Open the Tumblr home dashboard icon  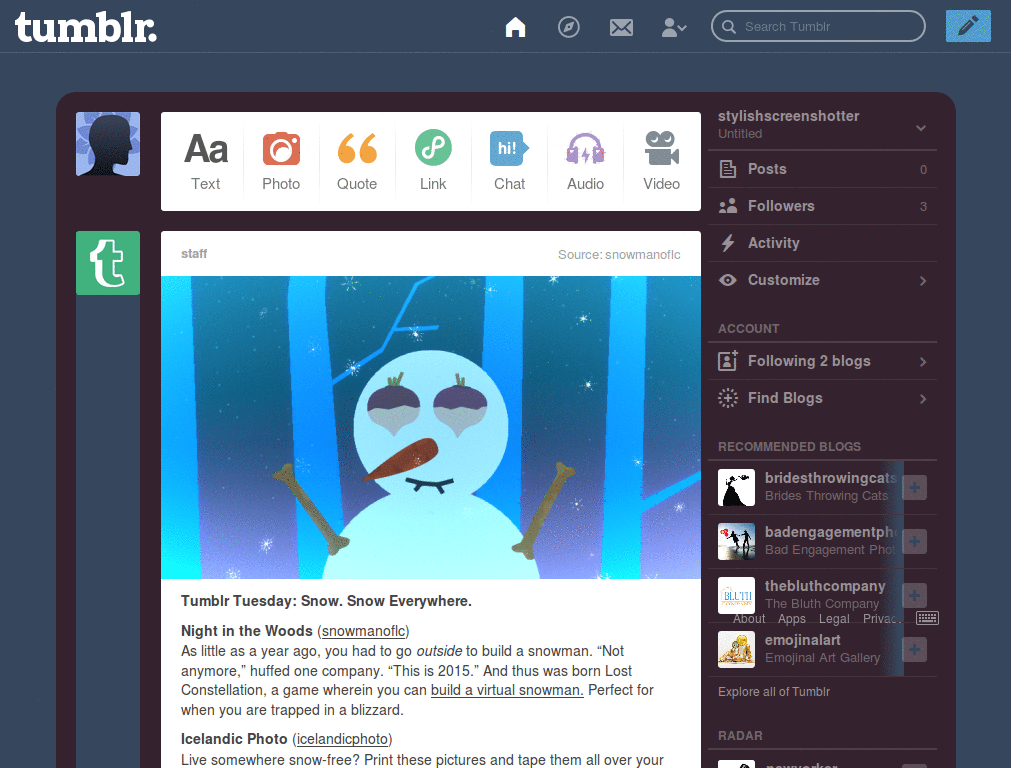tap(515, 27)
